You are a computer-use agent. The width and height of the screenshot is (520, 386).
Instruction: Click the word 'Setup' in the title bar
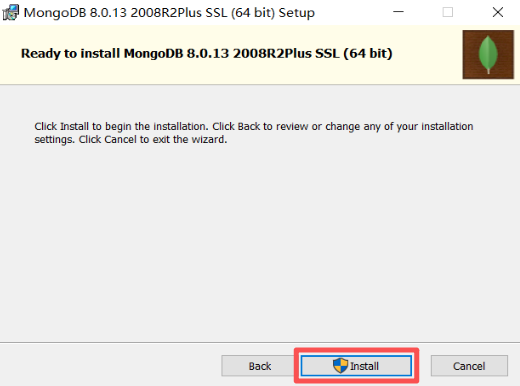(x=297, y=13)
